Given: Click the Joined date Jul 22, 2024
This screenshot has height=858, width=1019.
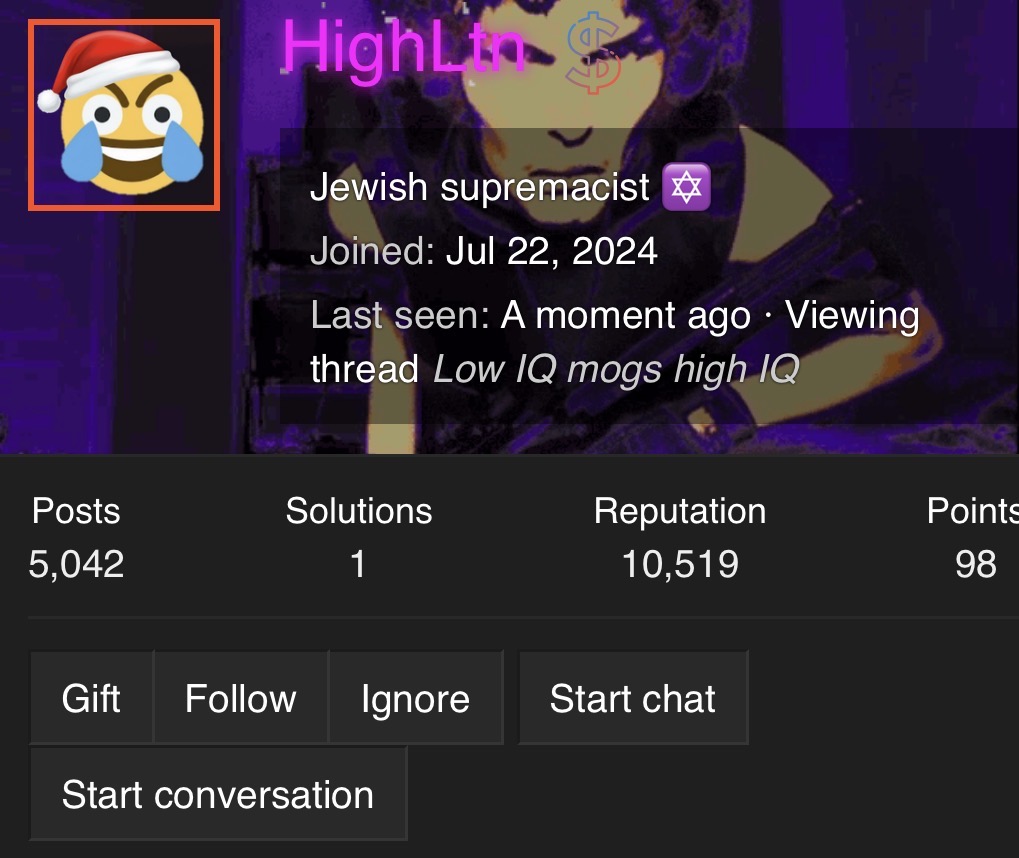Looking at the screenshot, I should pyautogui.click(x=551, y=251).
